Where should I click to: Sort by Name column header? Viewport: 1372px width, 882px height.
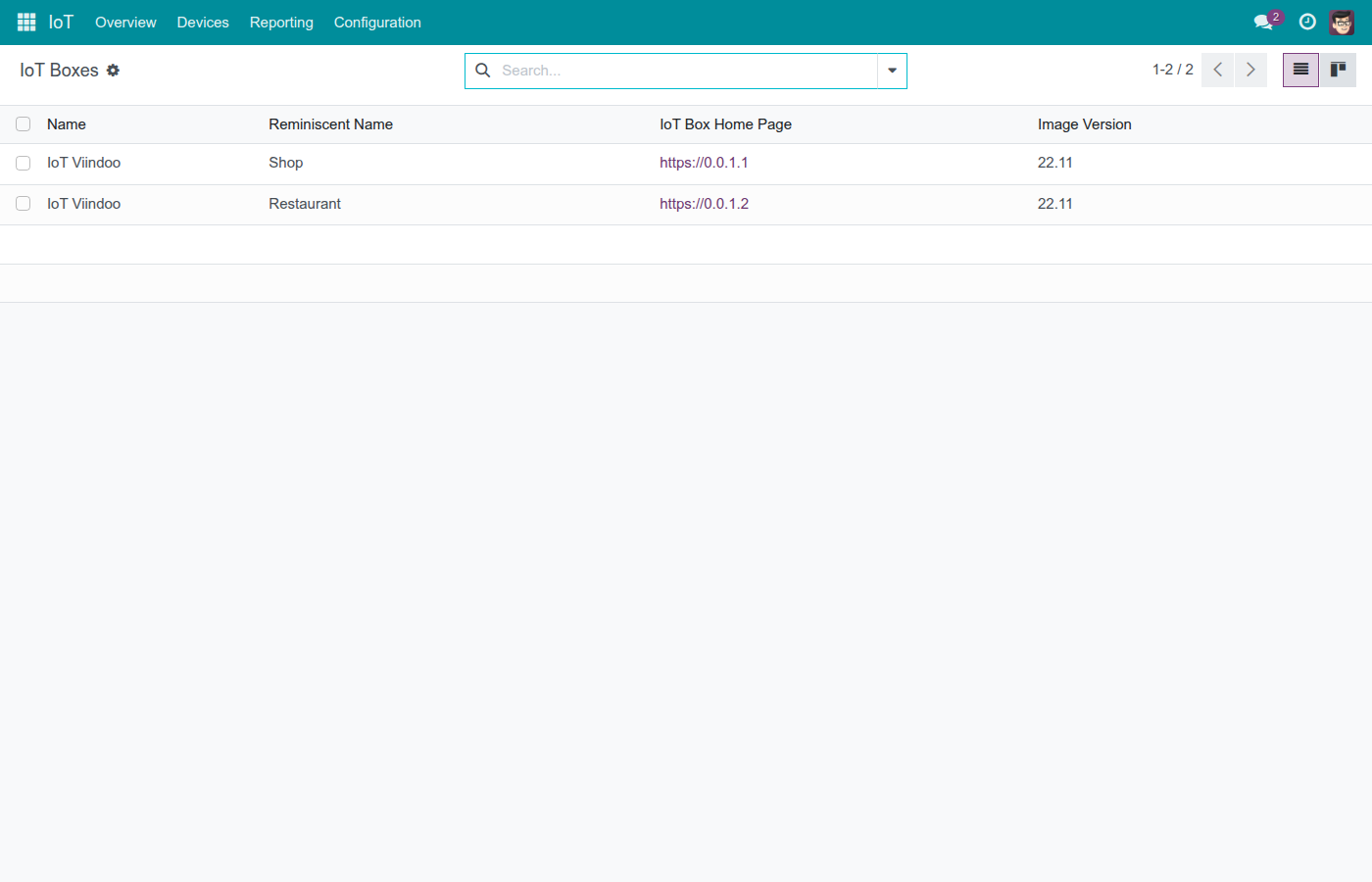tap(67, 124)
